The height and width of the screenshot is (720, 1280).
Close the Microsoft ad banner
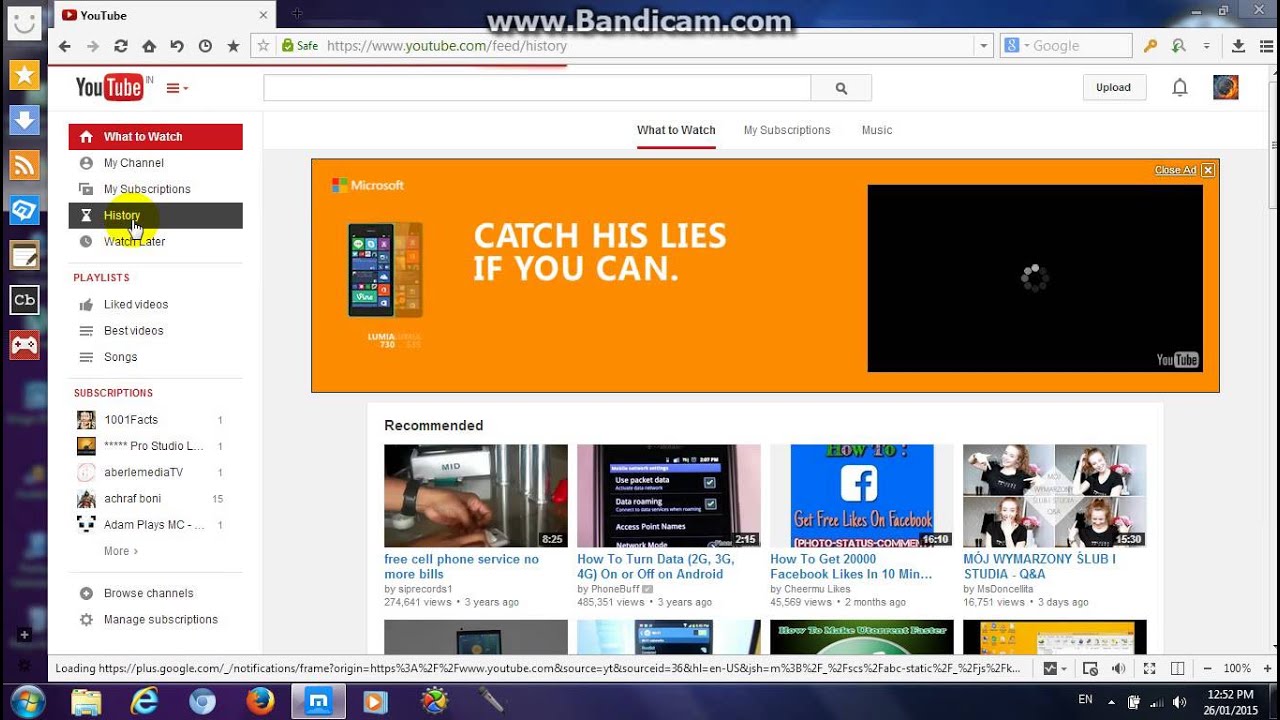click(1208, 170)
